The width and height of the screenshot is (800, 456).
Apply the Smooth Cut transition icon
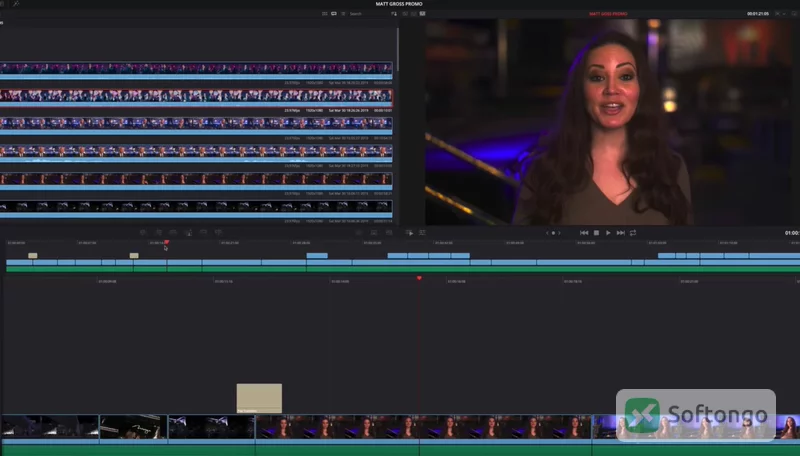[x=389, y=233]
